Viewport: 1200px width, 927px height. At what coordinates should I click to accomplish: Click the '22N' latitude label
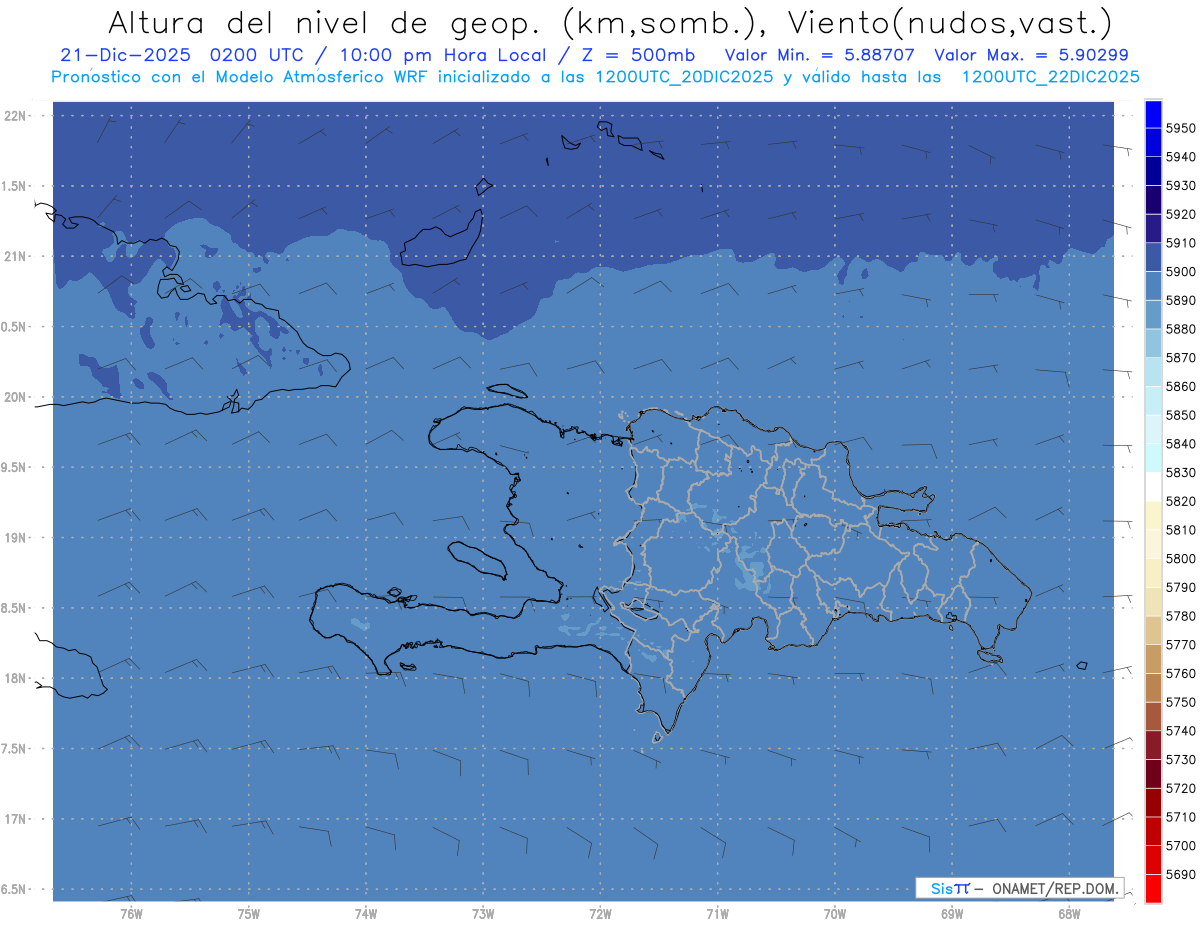click(x=15, y=115)
